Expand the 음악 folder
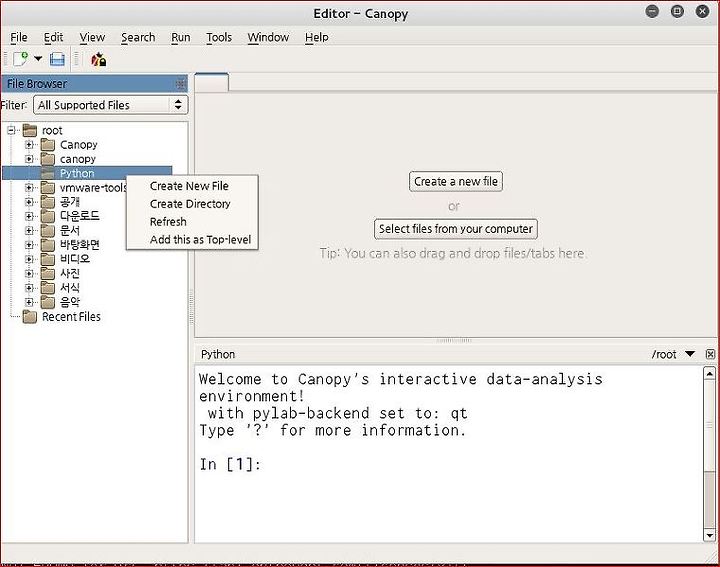The image size is (720, 567). (29, 302)
